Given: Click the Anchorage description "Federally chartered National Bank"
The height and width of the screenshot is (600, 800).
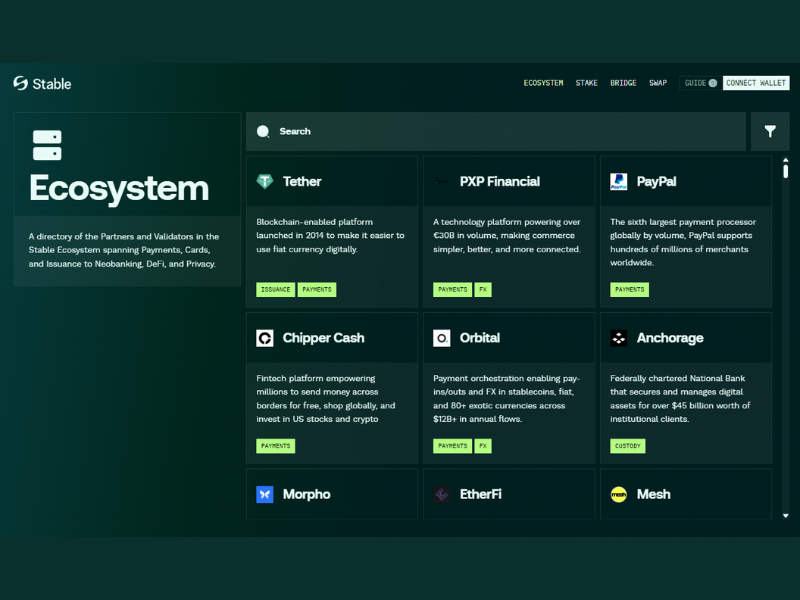Looking at the screenshot, I should (680, 399).
